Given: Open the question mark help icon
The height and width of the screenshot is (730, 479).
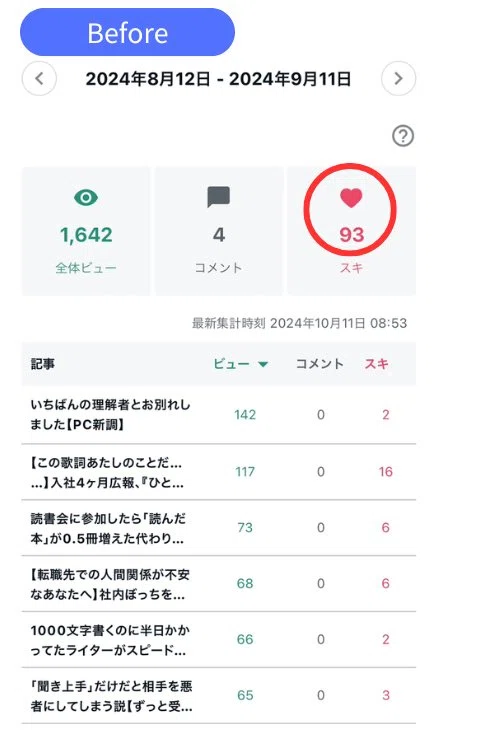Looking at the screenshot, I should 403,136.
